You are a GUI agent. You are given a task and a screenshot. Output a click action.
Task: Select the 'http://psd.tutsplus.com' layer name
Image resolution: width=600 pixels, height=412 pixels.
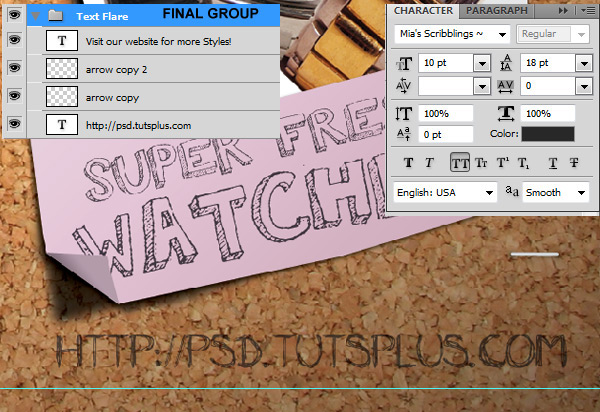[x=138, y=125]
